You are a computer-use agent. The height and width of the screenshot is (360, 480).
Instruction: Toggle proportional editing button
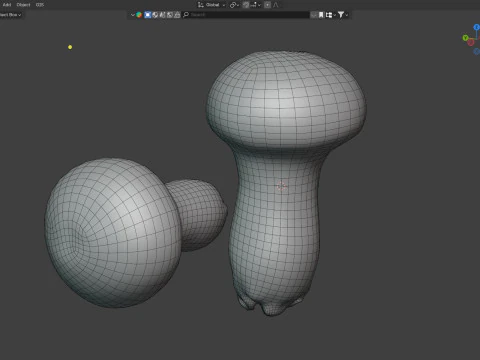click(x=267, y=5)
